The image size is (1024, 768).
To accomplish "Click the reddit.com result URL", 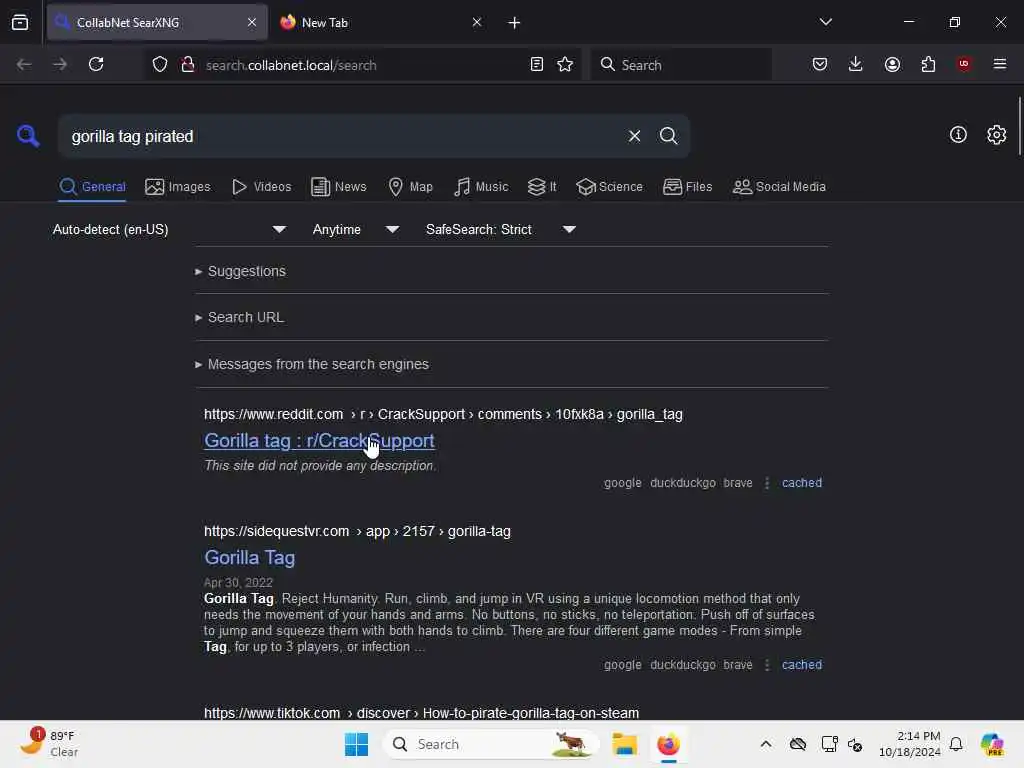I will [443, 414].
